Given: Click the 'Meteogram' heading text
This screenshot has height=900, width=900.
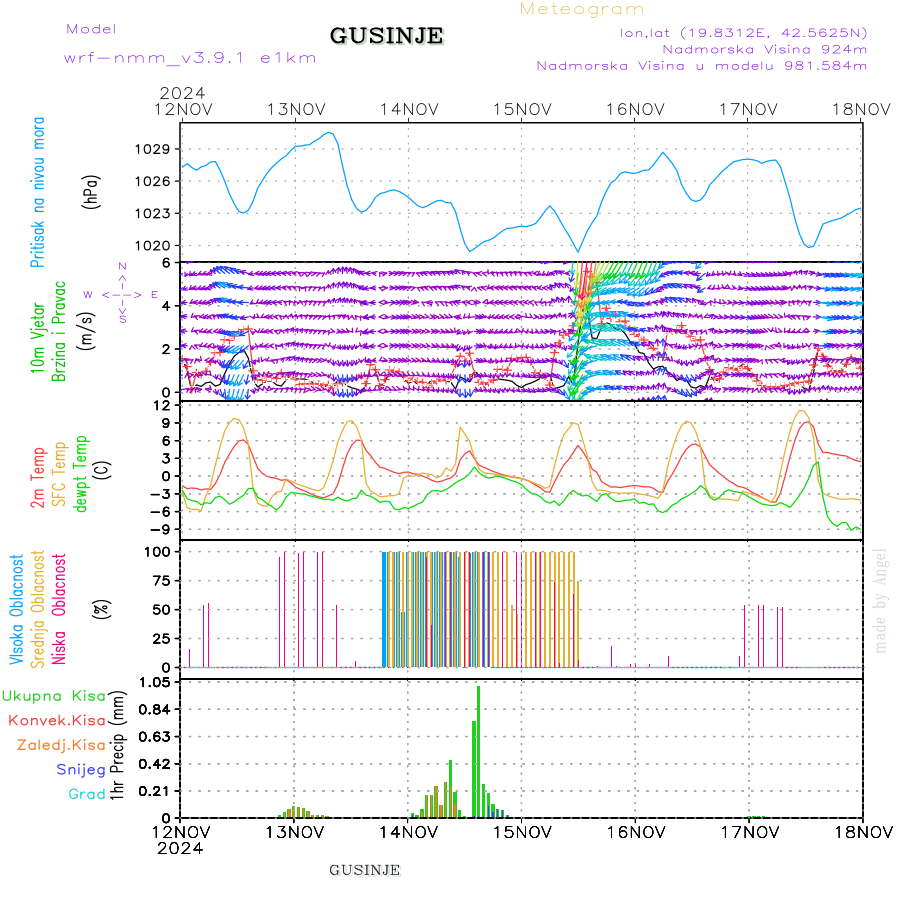Looking at the screenshot, I should (582, 9).
